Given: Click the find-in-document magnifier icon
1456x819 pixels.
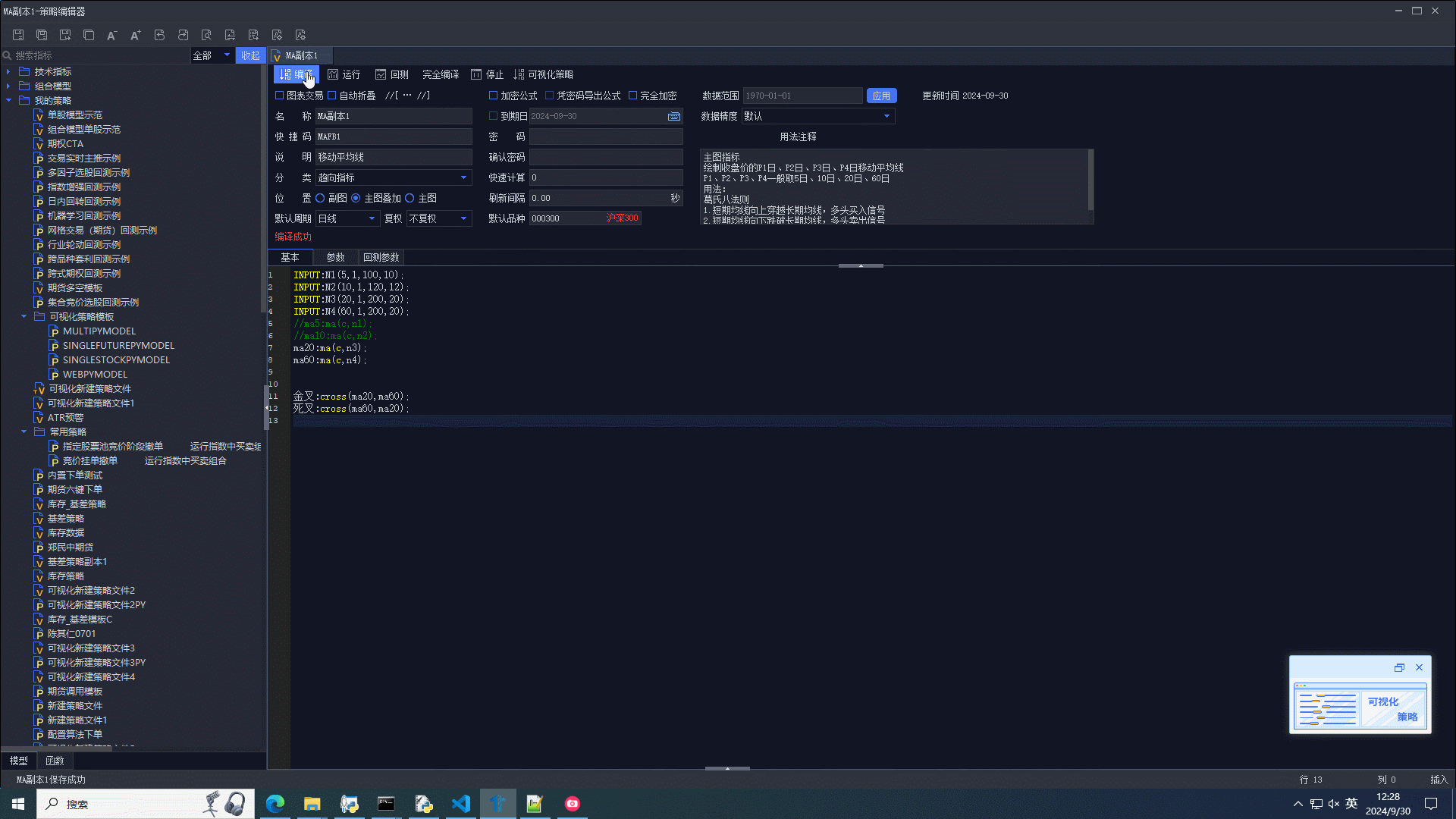Looking at the screenshot, I should click(x=206, y=35).
